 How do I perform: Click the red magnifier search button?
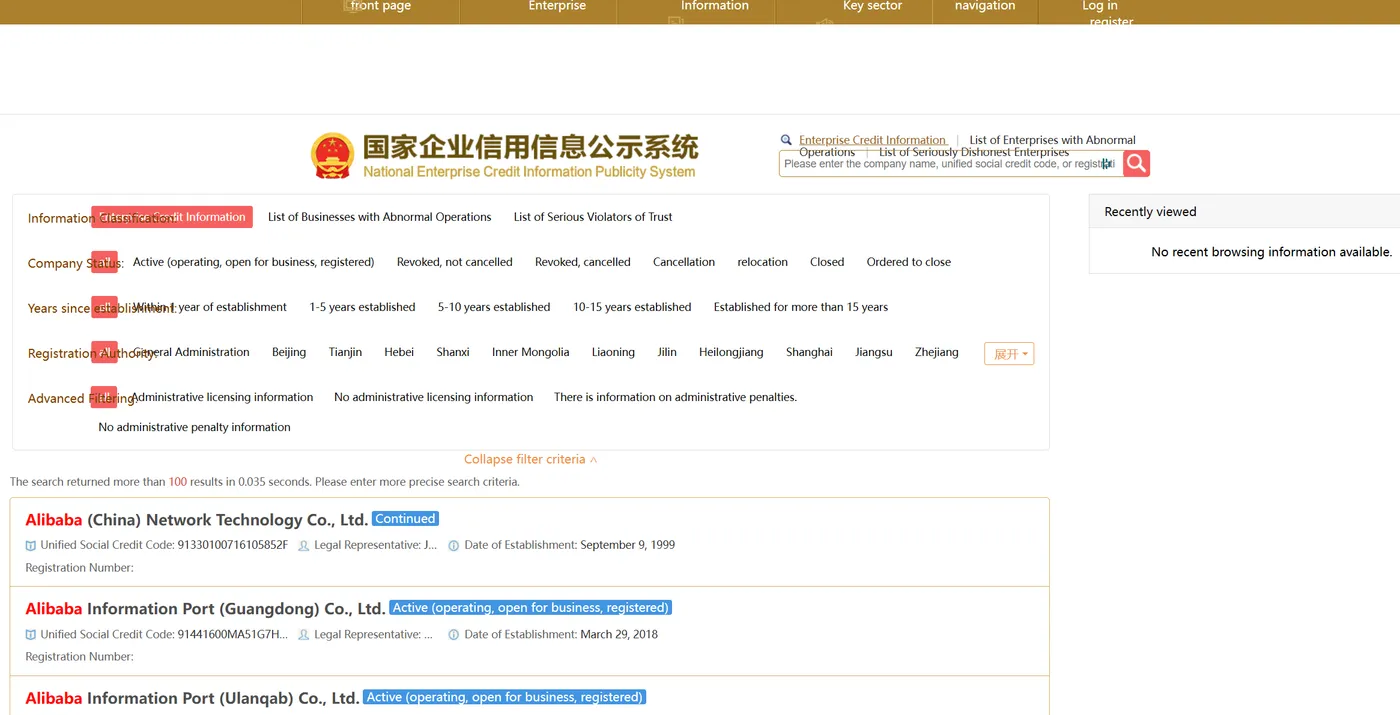pos(1136,163)
